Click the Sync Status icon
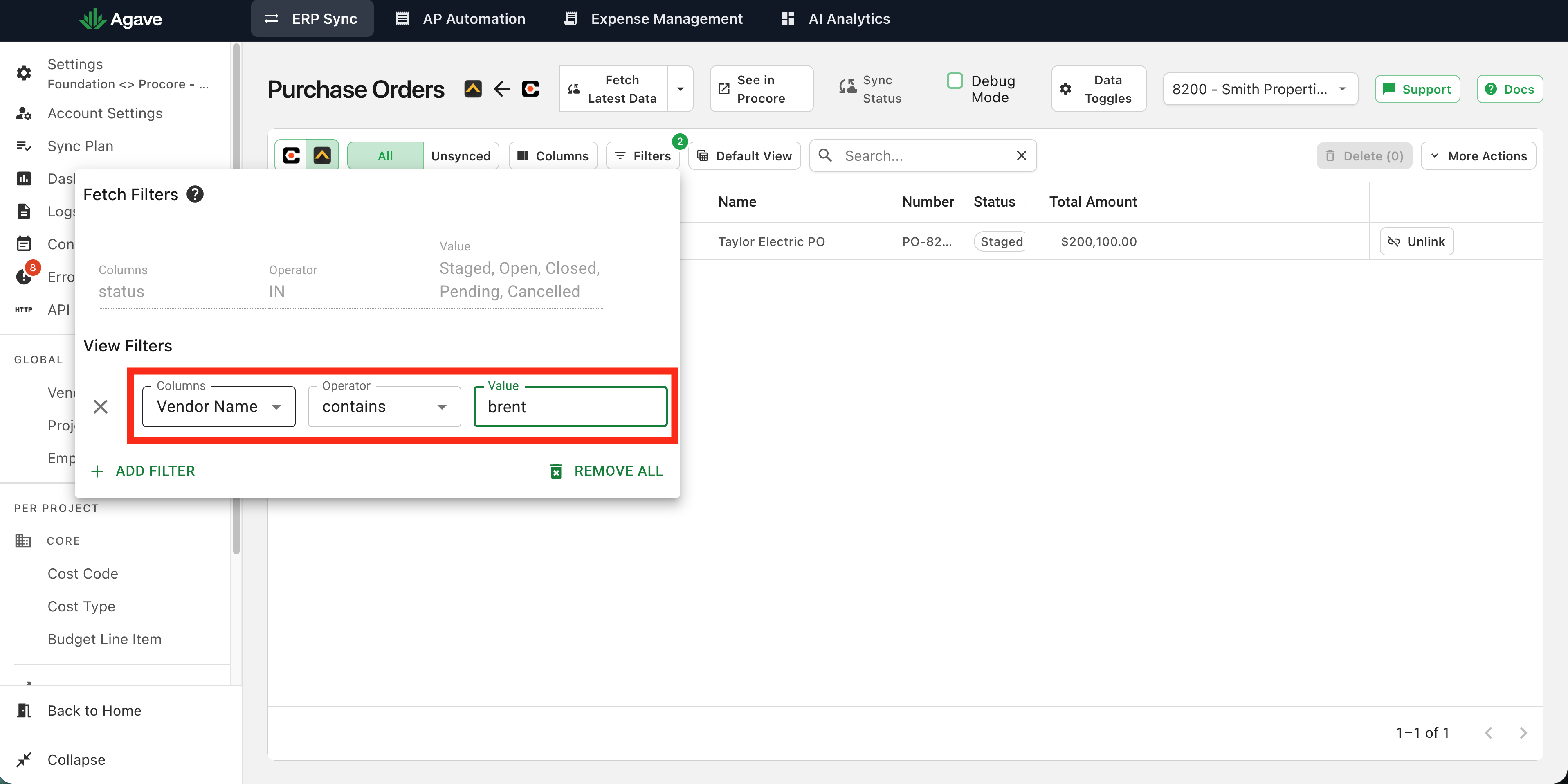1568x784 pixels. (847, 88)
